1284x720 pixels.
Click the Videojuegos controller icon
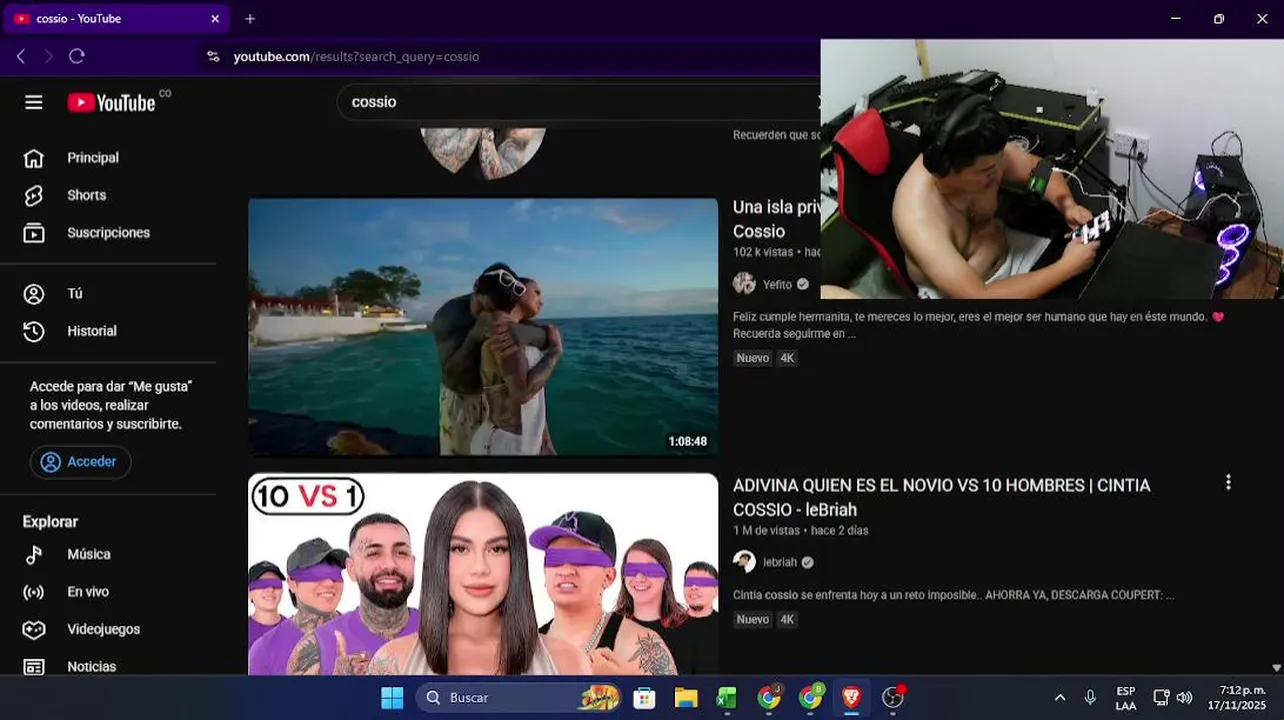point(34,629)
